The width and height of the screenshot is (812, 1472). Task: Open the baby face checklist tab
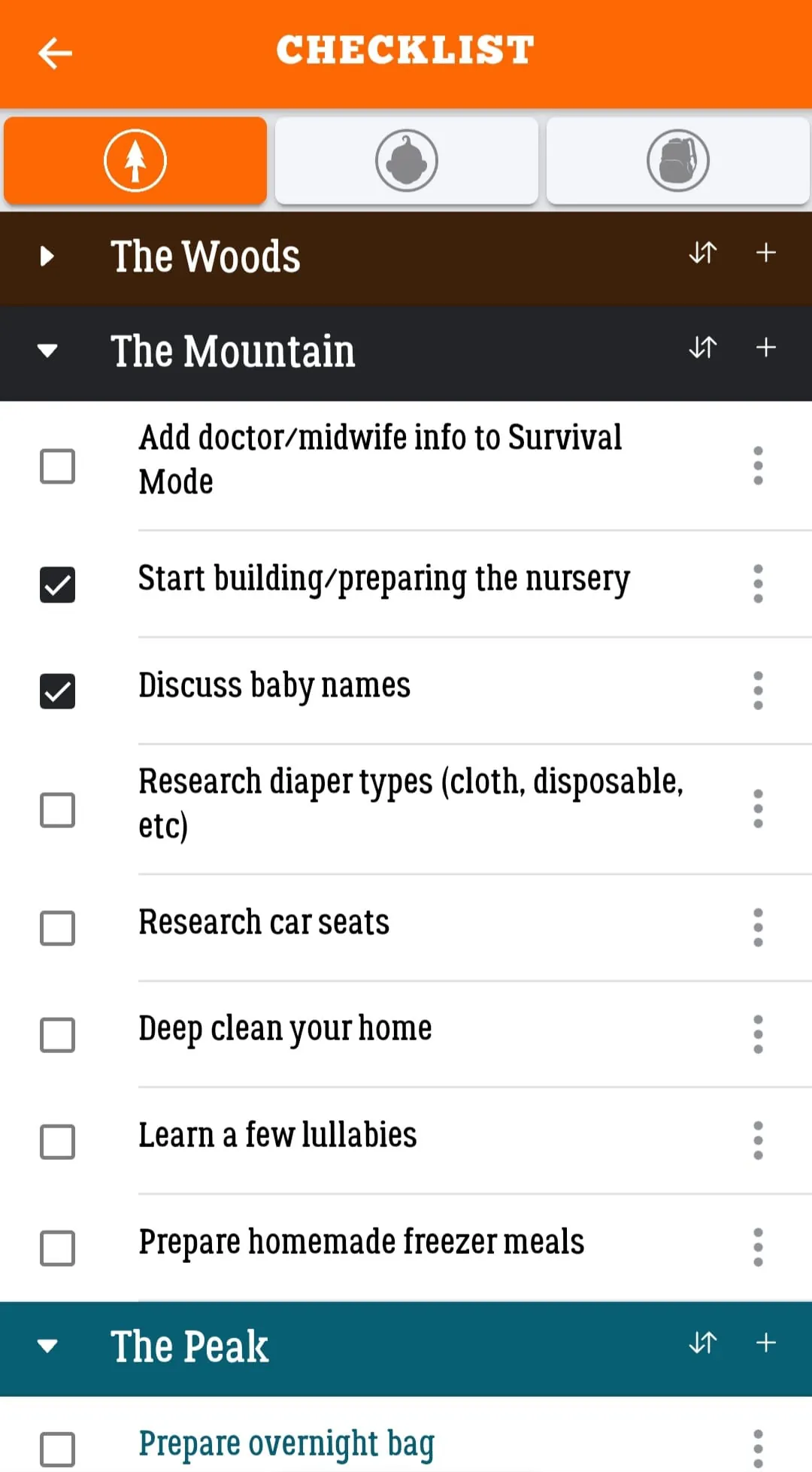(x=406, y=160)
